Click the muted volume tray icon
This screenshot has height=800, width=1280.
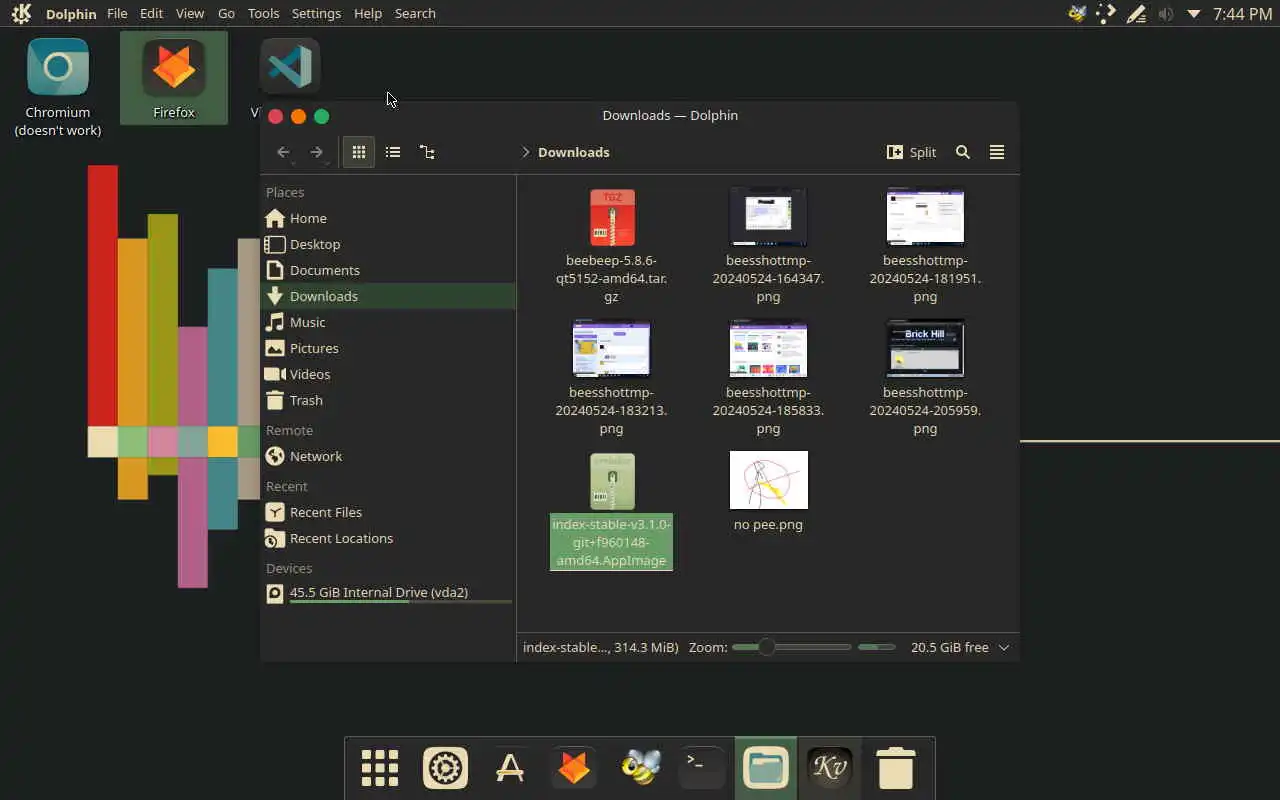point(1165,14)
